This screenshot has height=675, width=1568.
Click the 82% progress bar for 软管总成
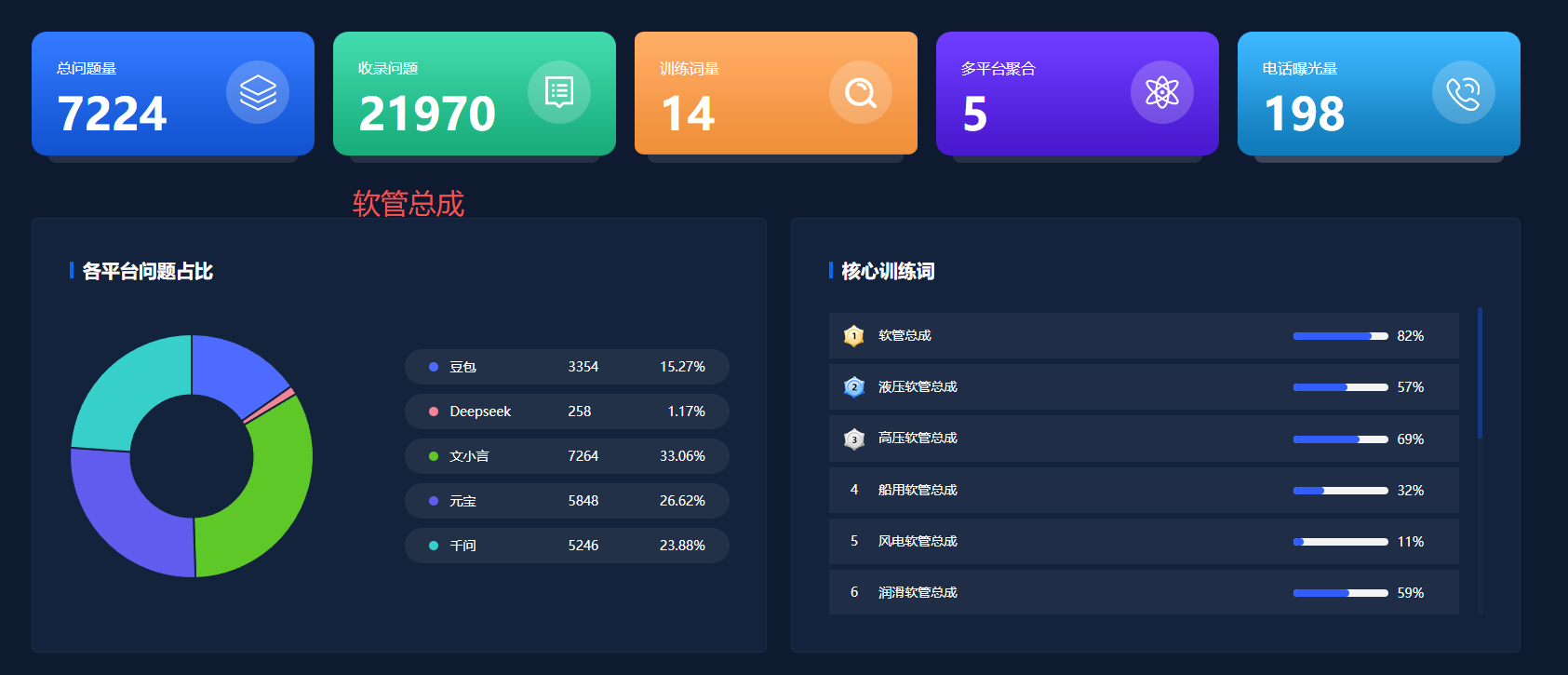tap(1341, 336)
